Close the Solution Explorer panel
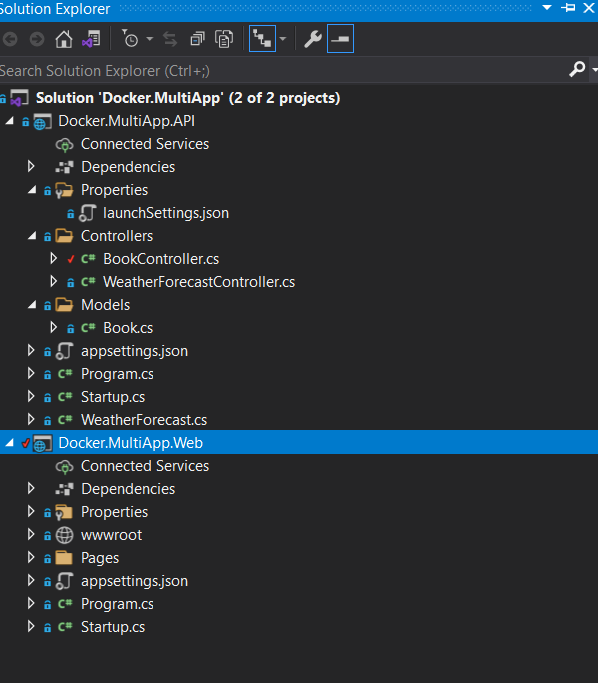The image size is (598, 683). coord(589,8)
